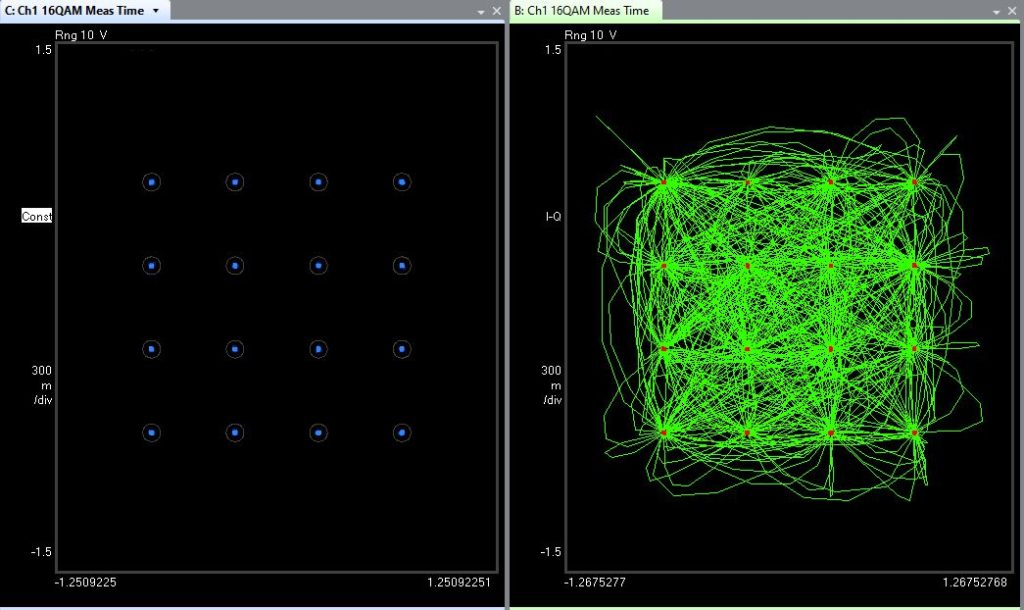1024x610 pixels.
Task: Click the highlighted Const trace format label
Action: click(x=37, y=217)
